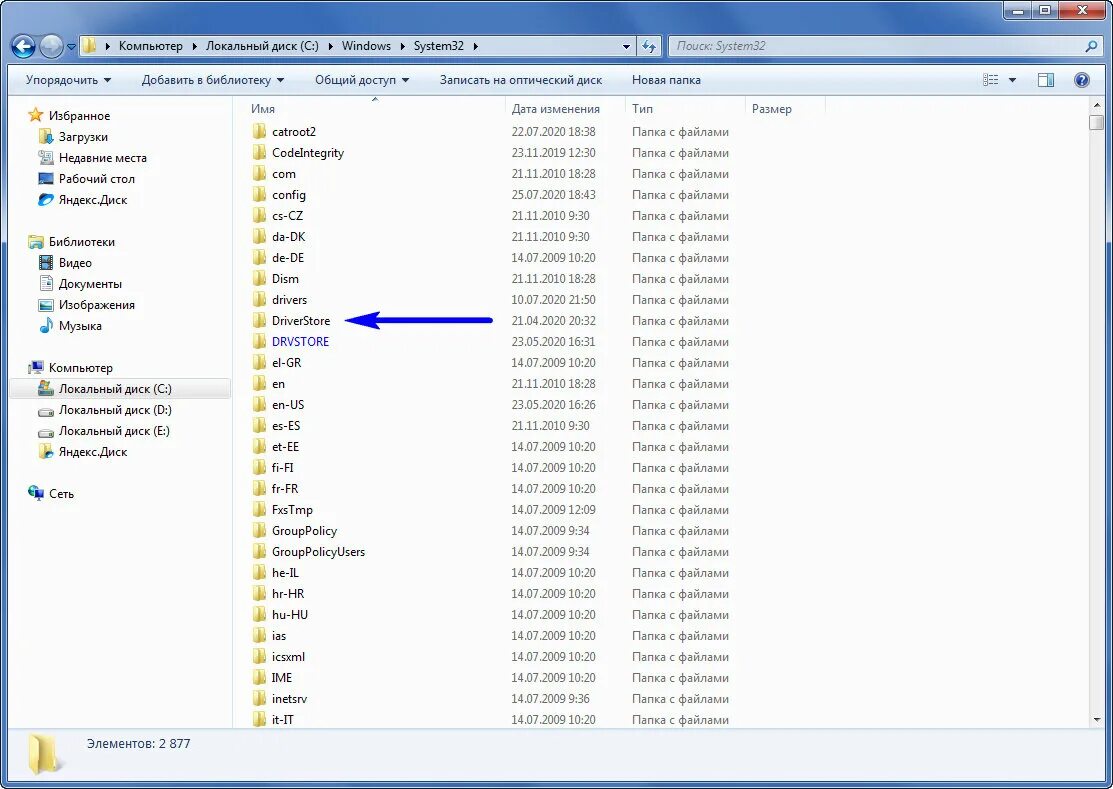
Task: Click Windows in the address breadcrumb
Action: (x=366, y=46)
